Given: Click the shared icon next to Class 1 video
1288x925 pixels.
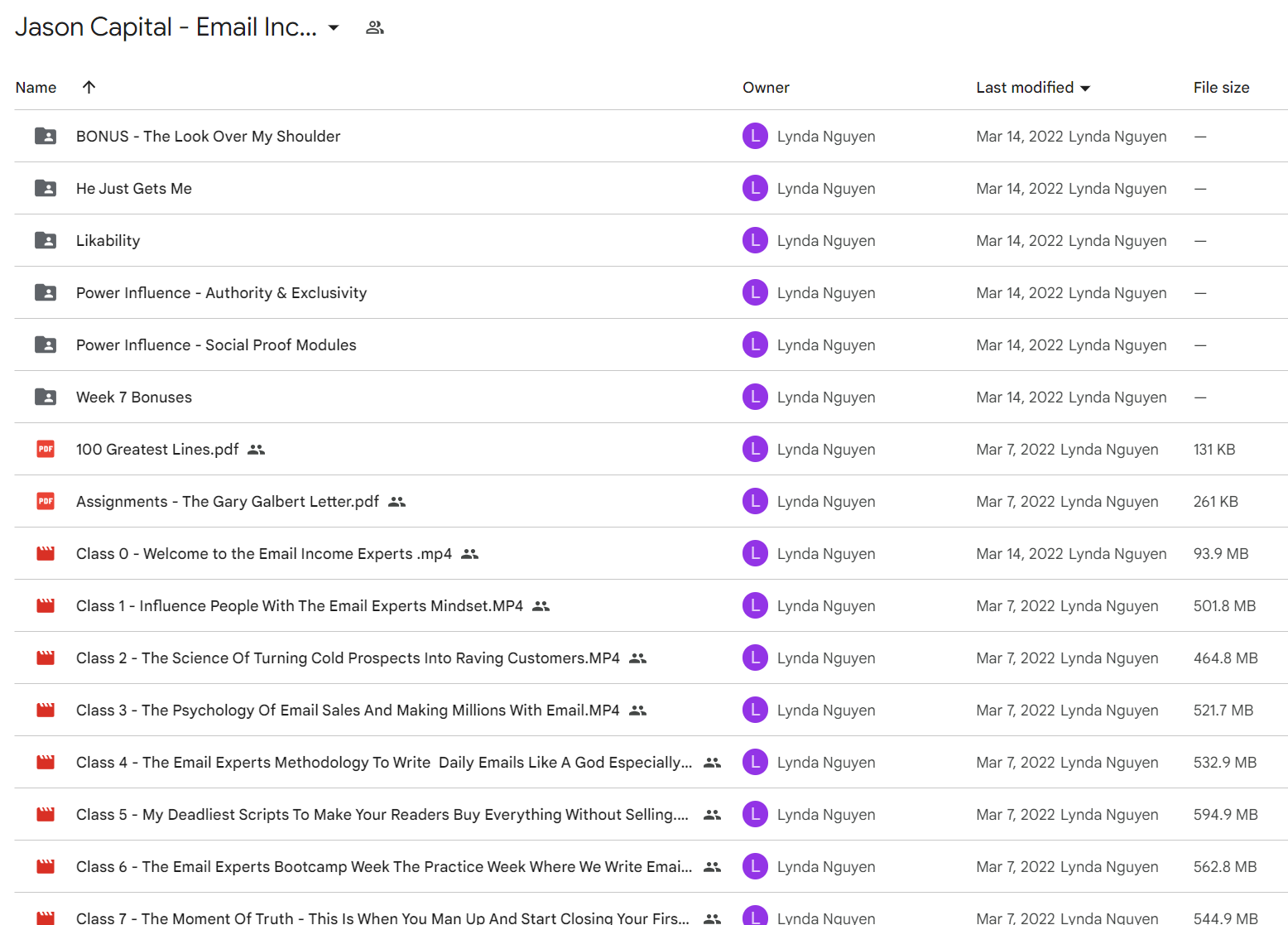Looking at the screenshot, I should click(541, 606).
